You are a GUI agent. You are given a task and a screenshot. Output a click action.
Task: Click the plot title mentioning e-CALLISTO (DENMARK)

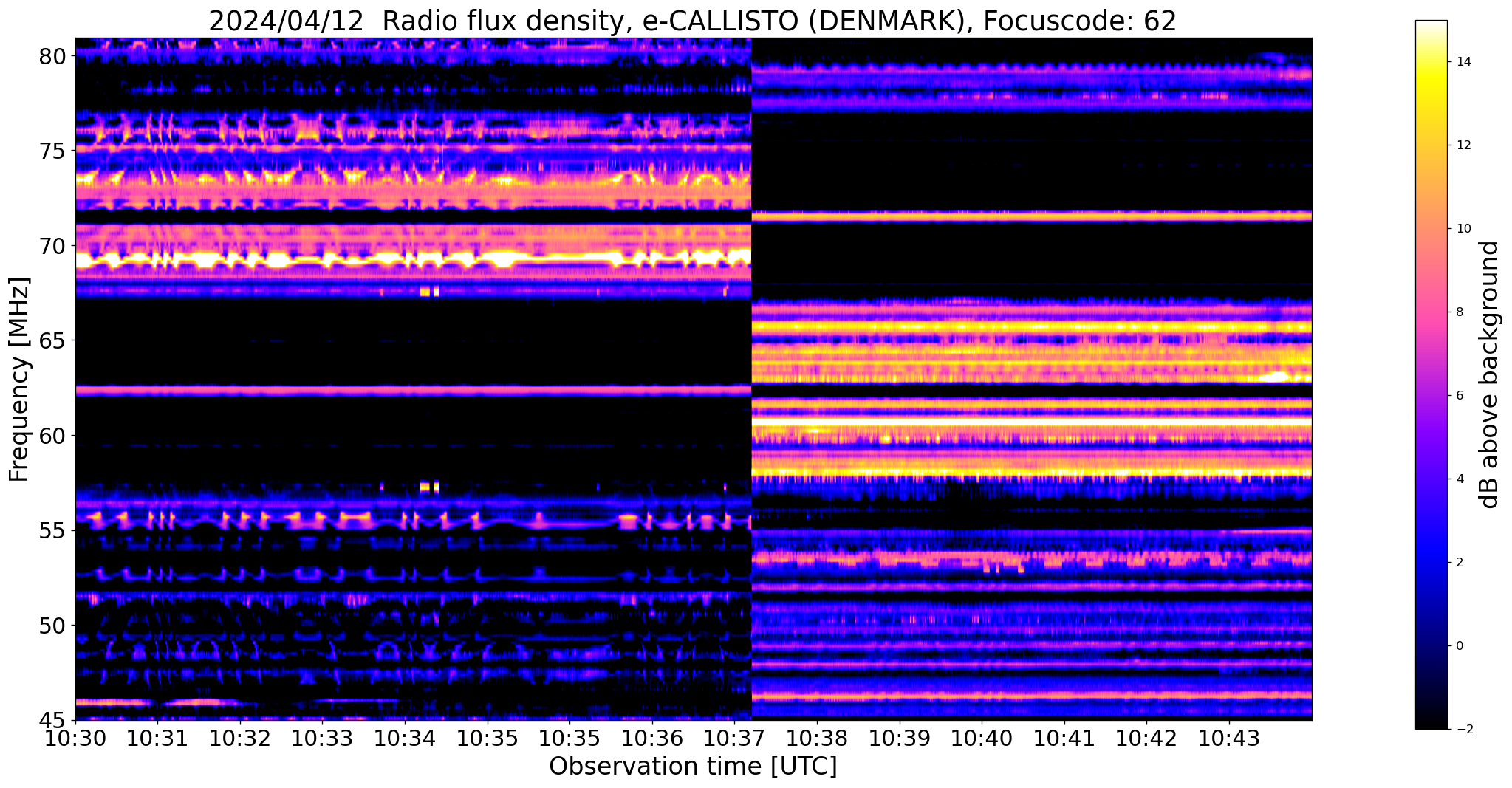click(x=692, y=20)
